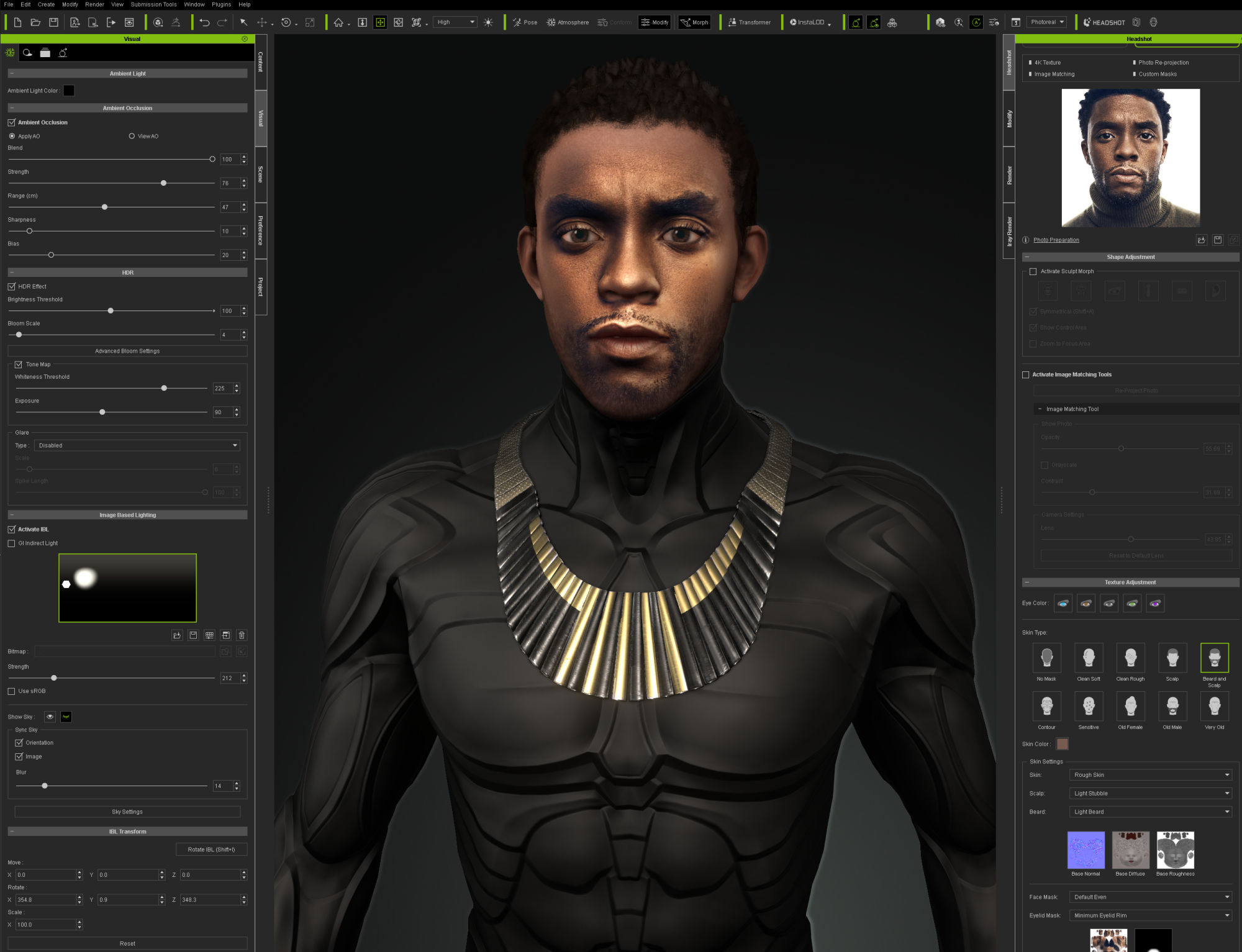Image resolution: width=1242 pixels, height=952 pixels.
Task: Select the Clean Soft skin type
Action: (x=1089, y=658)
